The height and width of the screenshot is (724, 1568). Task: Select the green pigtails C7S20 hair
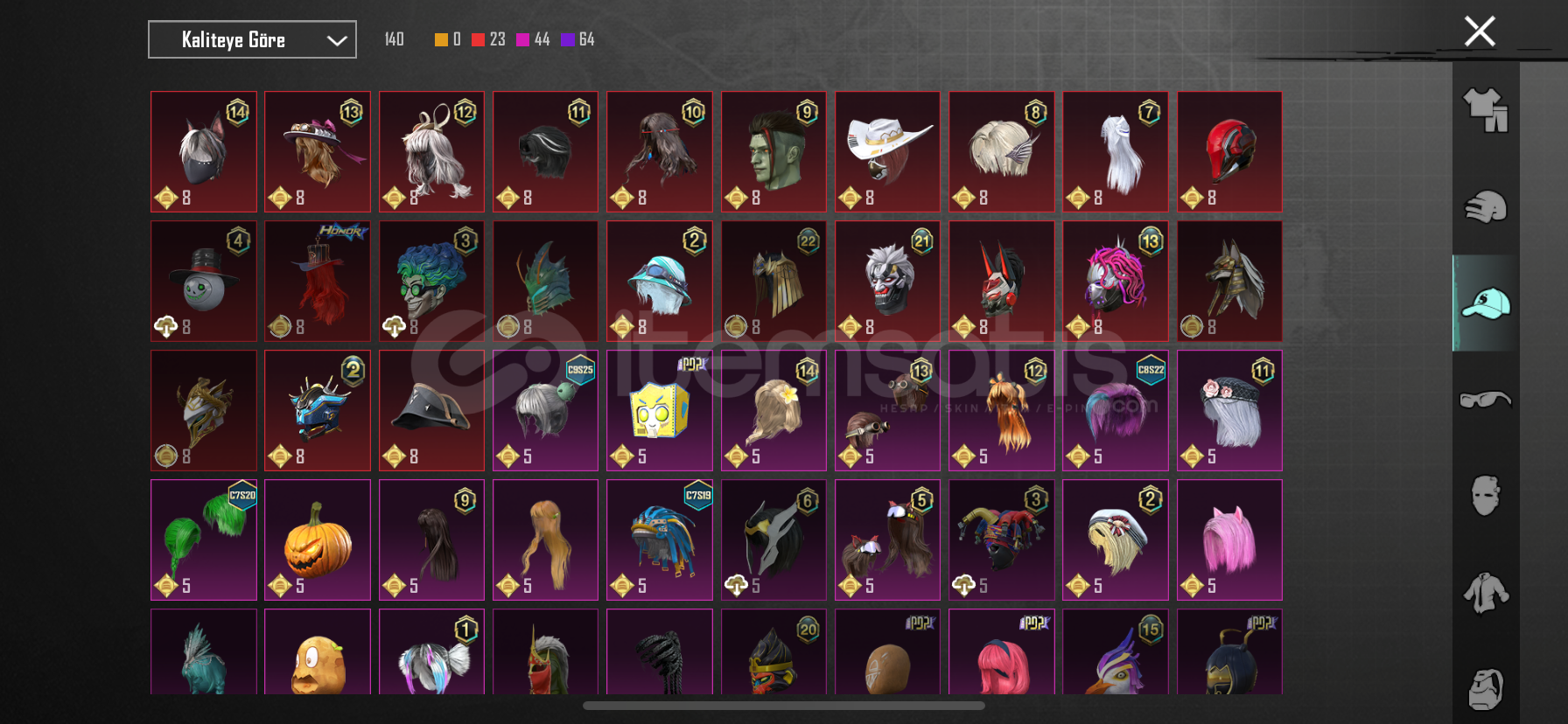[x=204, y=540]
